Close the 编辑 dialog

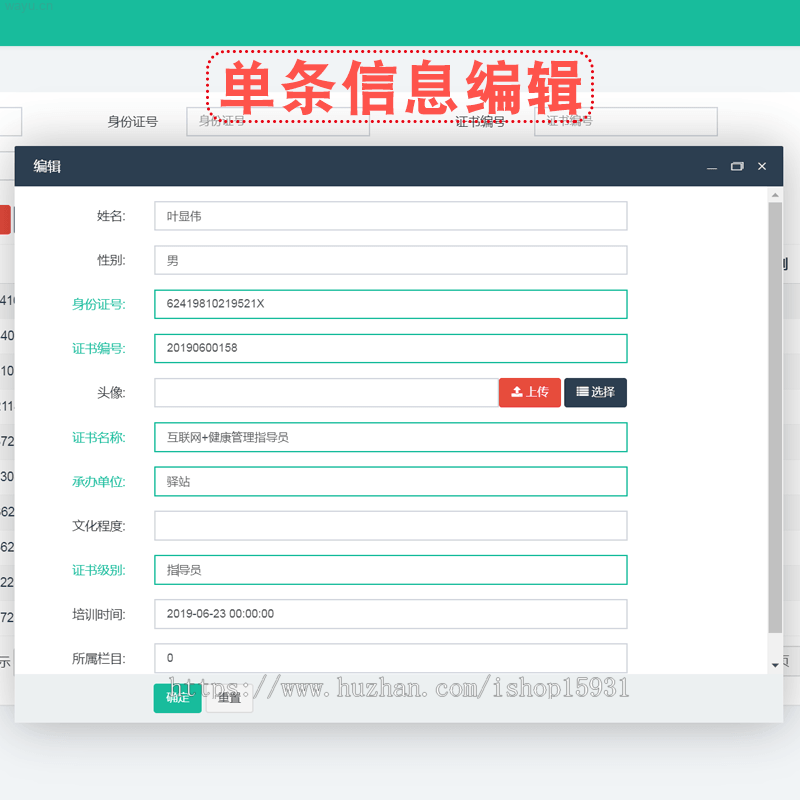pyautogui.click(x=762, y=166)
